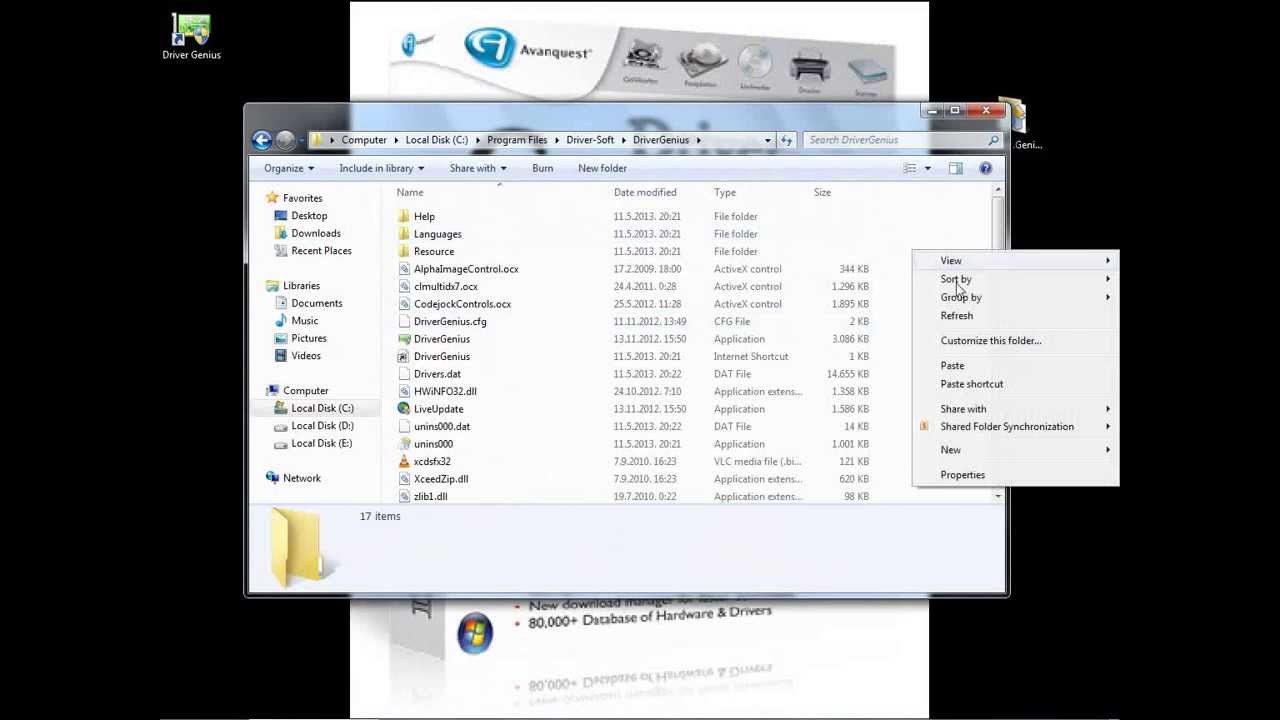Viewport: 1280px width, 720px height.
Task: Open the Group by context submenu
Action: coord(1015,297)
